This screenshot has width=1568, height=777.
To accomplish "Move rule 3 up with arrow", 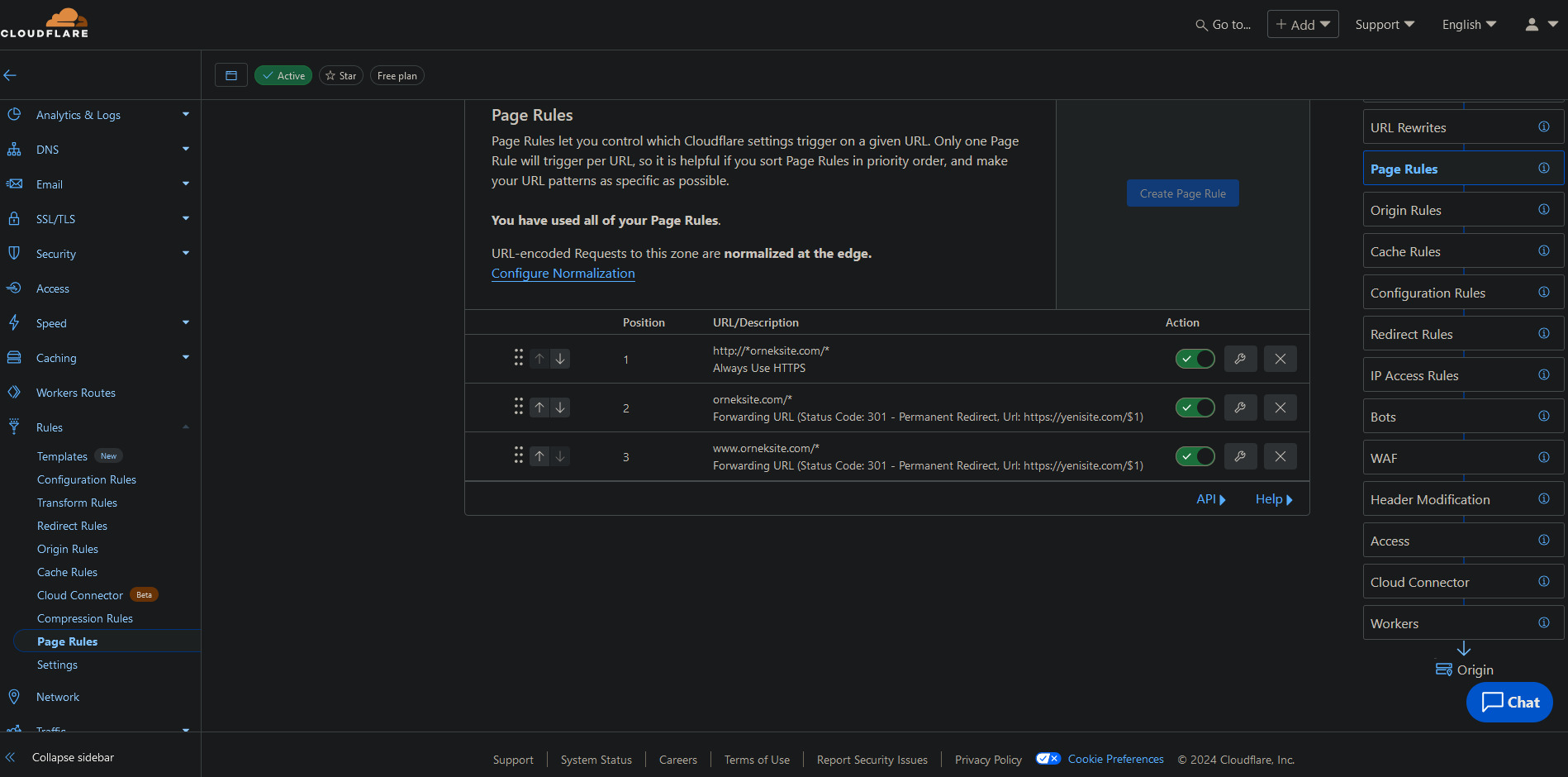I will 539,456.
